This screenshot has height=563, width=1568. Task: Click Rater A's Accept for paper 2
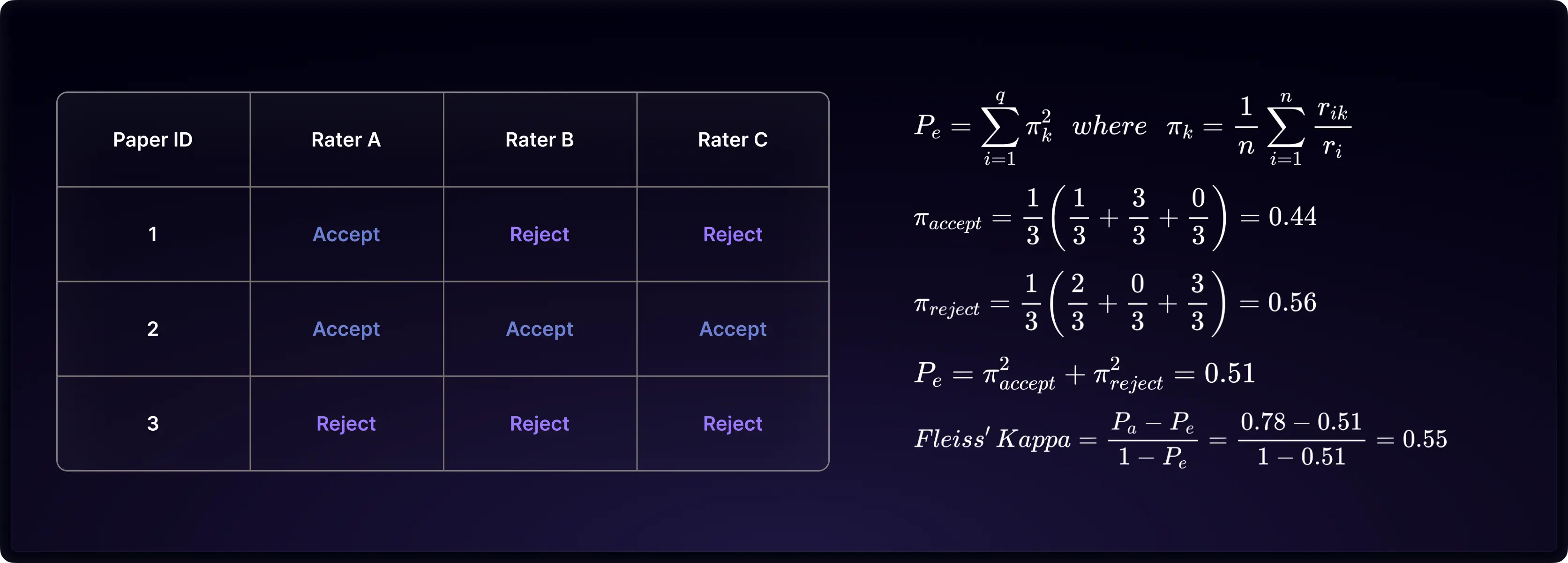[346, 330]
